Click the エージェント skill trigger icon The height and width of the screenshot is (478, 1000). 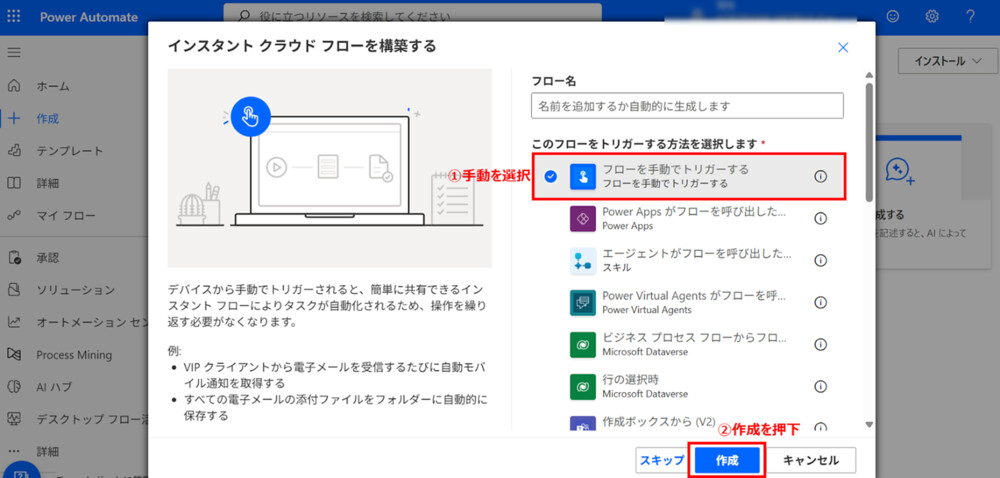(583, 261)
